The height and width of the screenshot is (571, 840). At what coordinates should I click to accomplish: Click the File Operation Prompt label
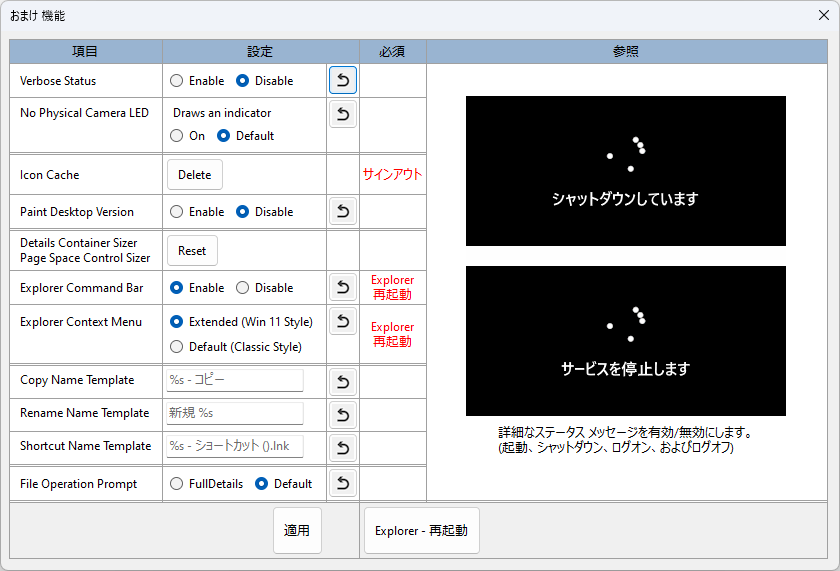coord(78,484)
